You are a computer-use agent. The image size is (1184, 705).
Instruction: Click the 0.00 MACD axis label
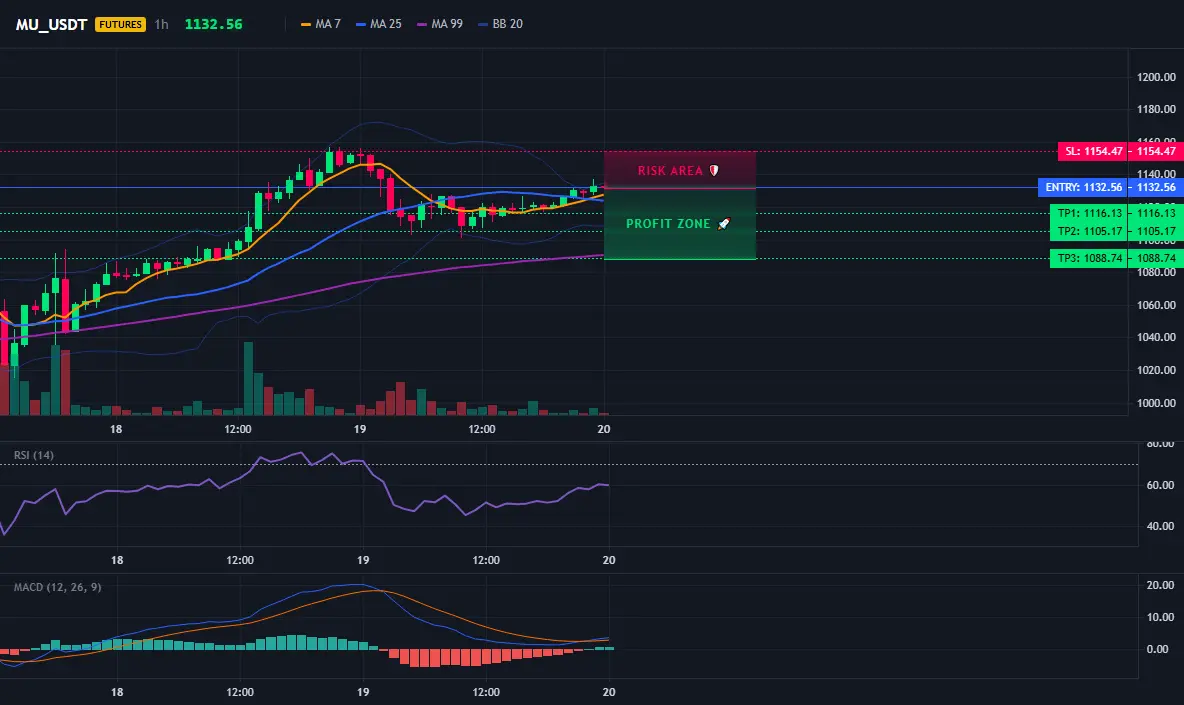[1158, 649]
